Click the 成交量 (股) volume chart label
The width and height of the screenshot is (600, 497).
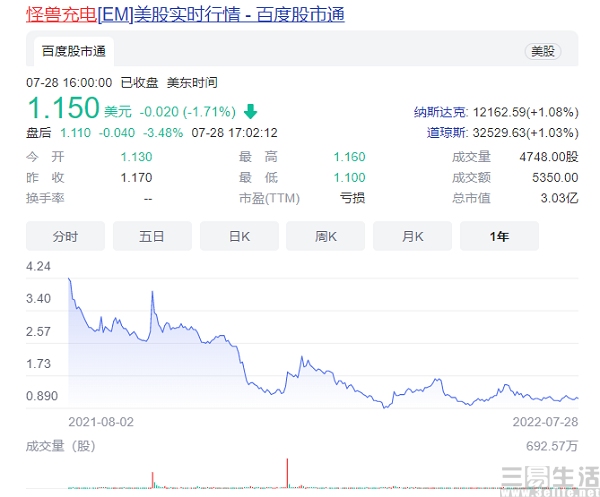pyautogui.click(x=60, y=446)
